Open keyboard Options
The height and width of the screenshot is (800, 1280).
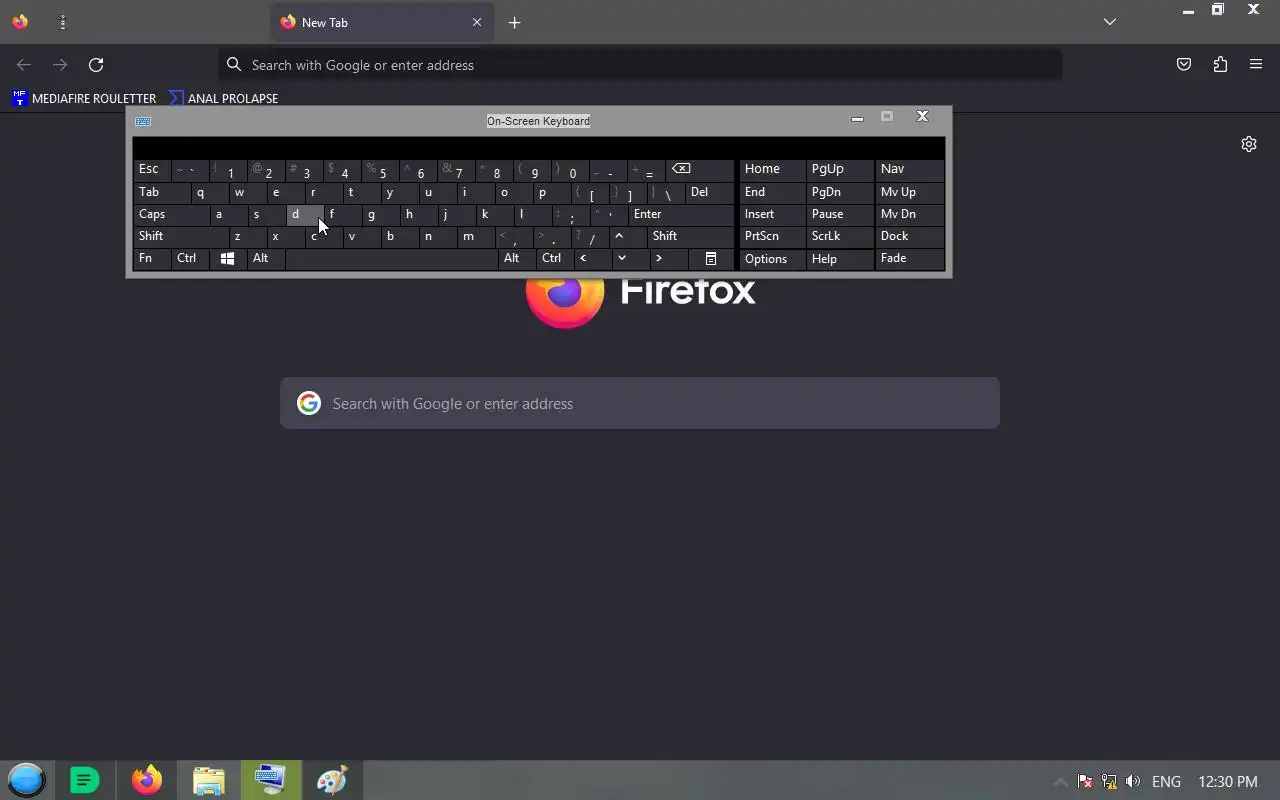(x=772, y=259)
